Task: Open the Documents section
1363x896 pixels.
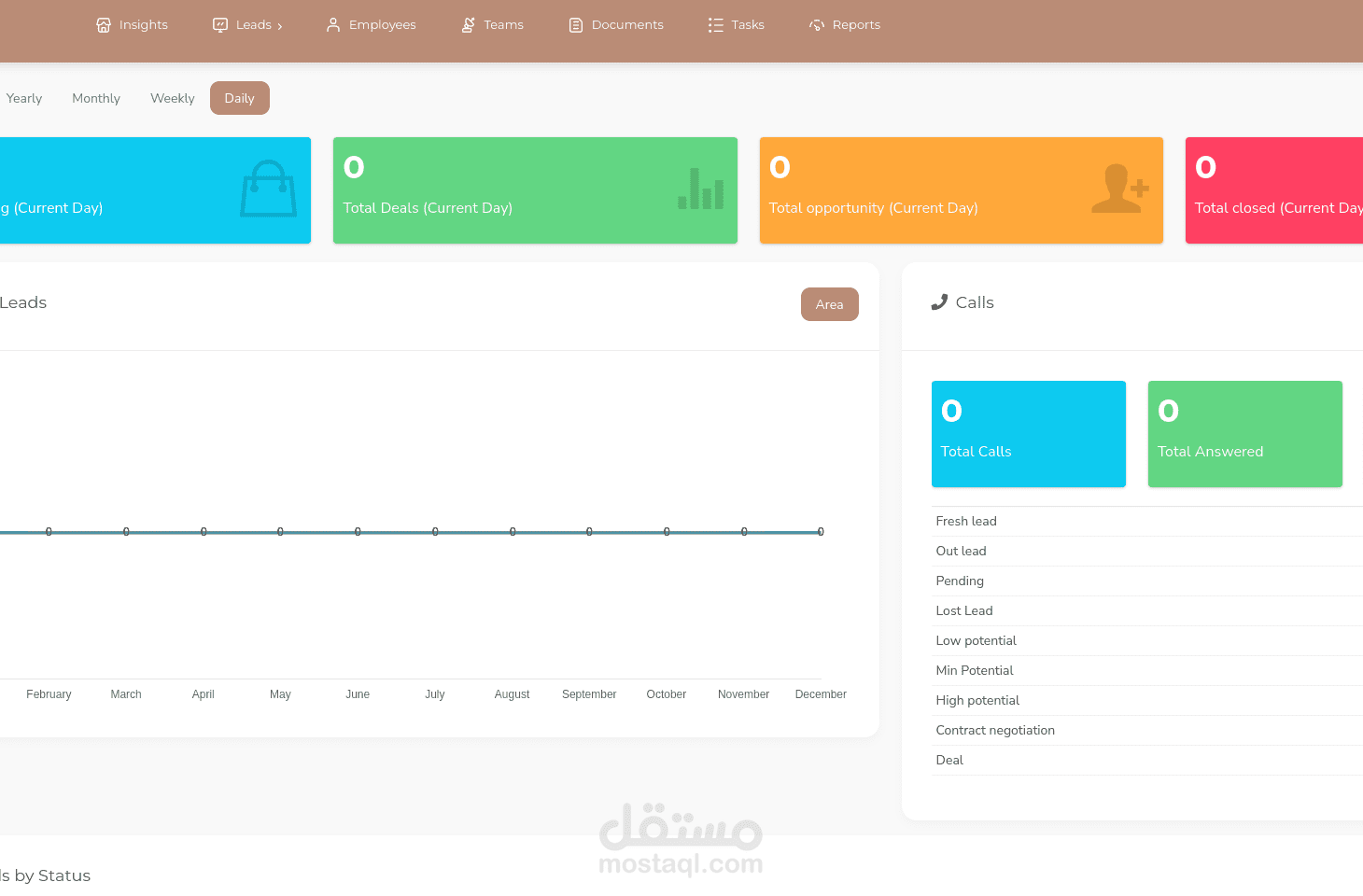Action: [616, 25]
